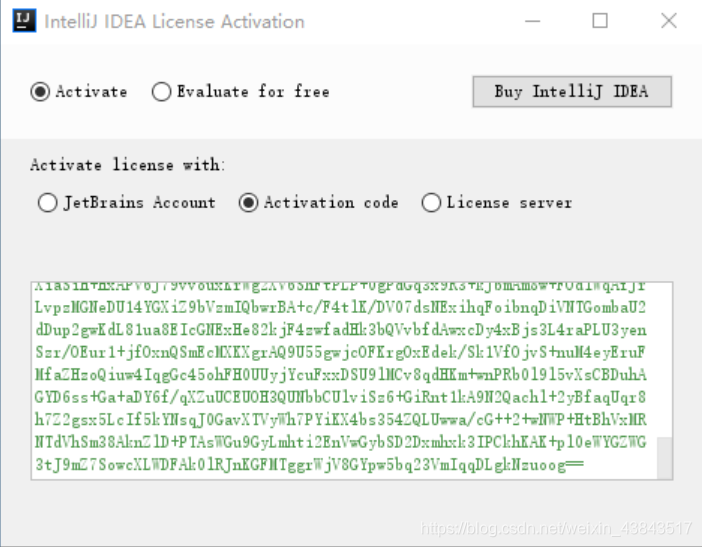Click code line starting with 'NTdVhSm38AknZ1D'
This screenshot has width=702, height=547.
(340, 442)
